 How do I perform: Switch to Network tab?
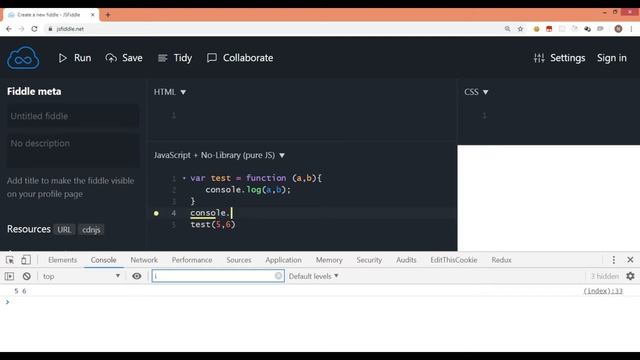coord(144,260)
